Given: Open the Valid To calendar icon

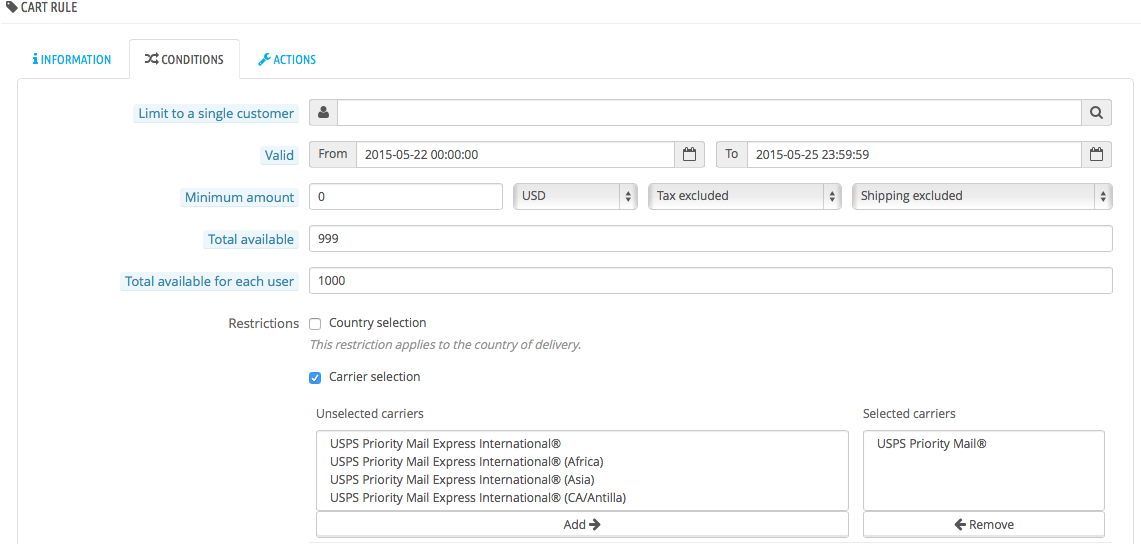Looking at the screenshot, I should [x=1097, y=154].
